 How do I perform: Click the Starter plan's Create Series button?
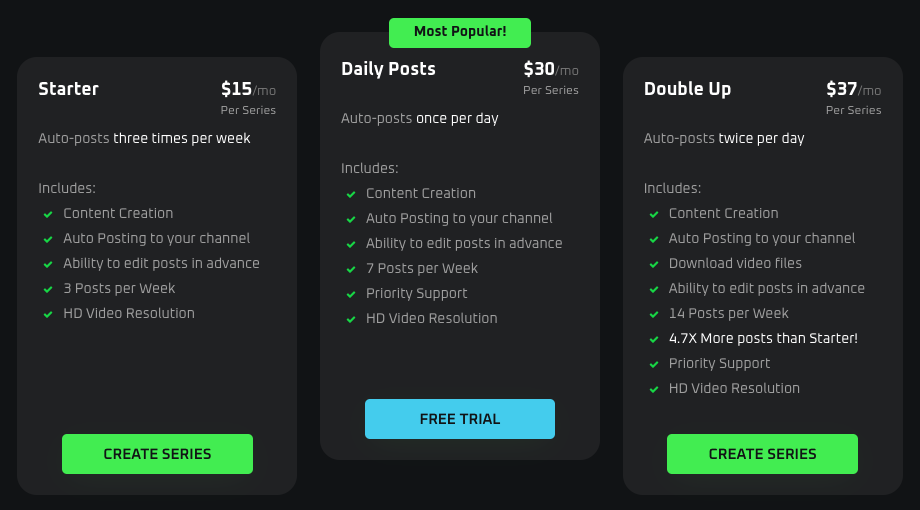[157, 454]
